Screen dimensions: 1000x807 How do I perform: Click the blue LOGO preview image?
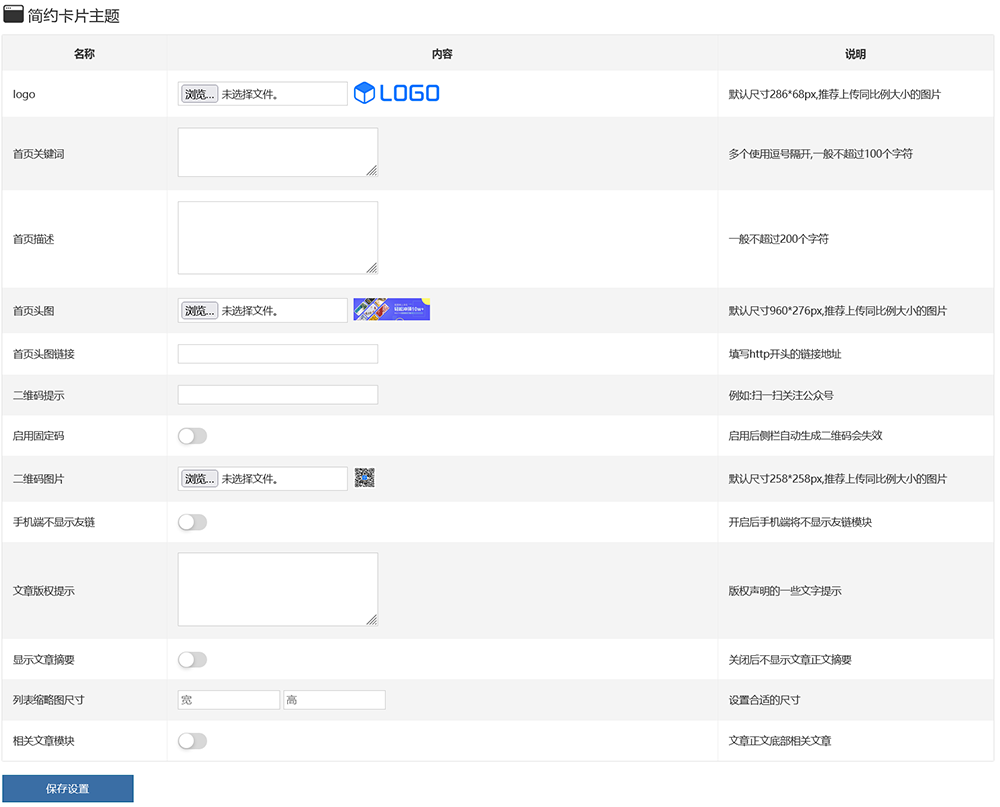point(396,93)
